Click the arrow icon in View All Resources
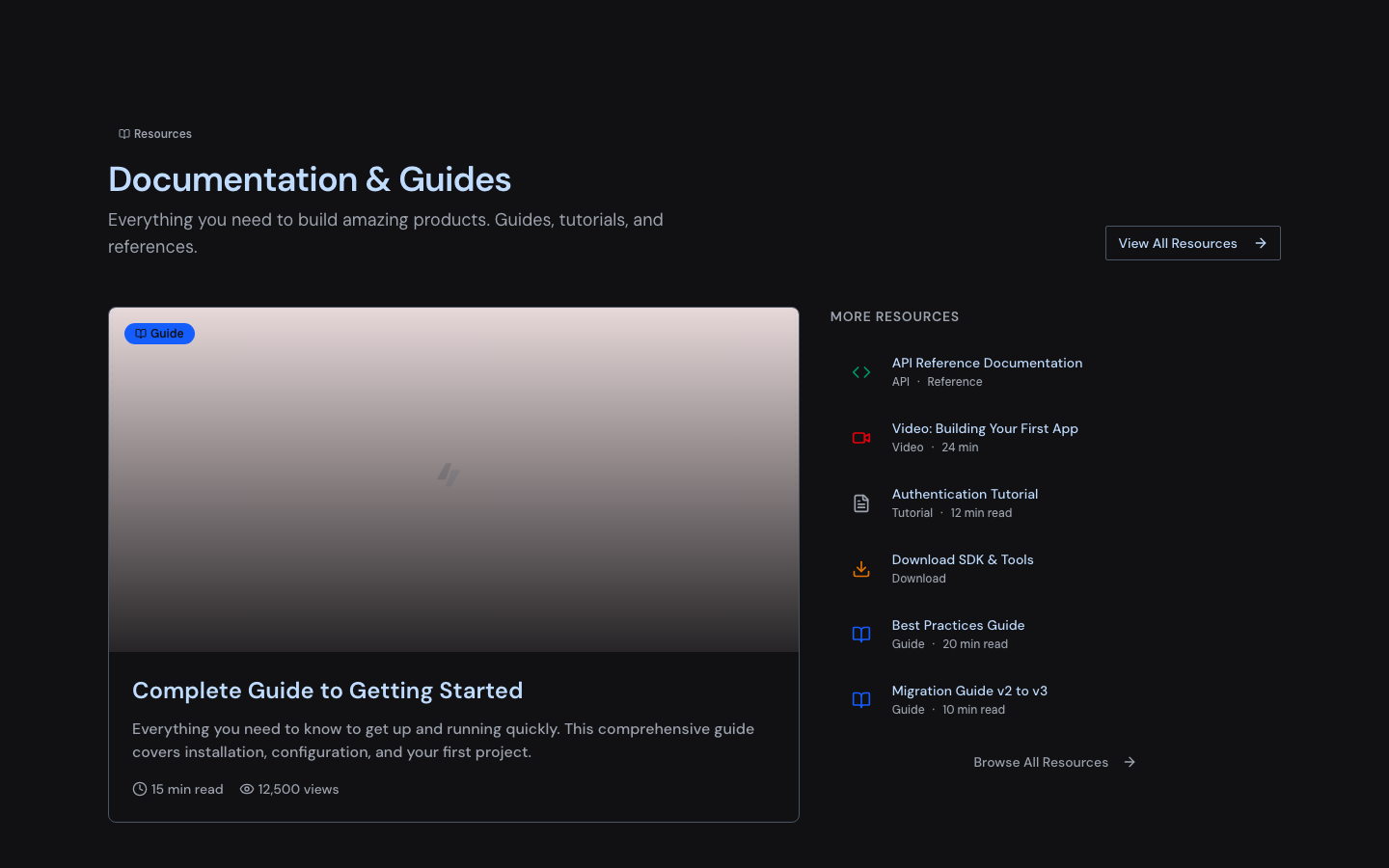The image size is (1389, 868). 1261,243
